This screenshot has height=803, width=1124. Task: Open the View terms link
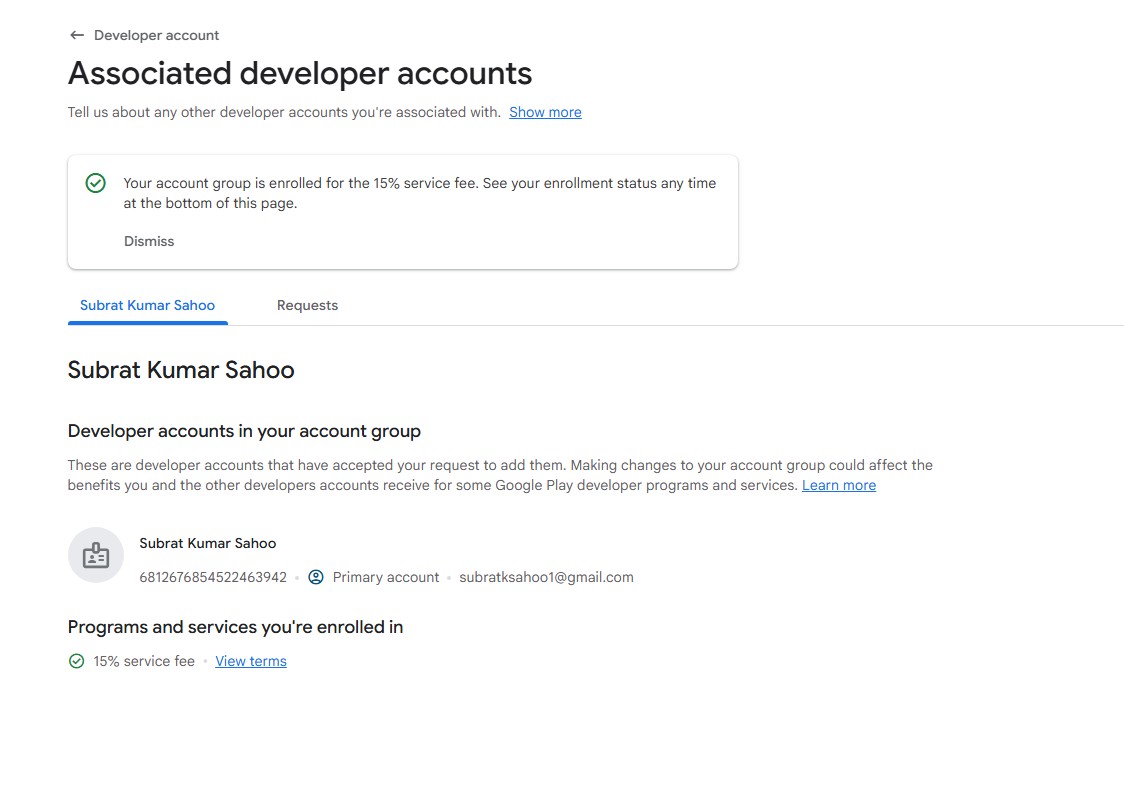tap(251, 661)
